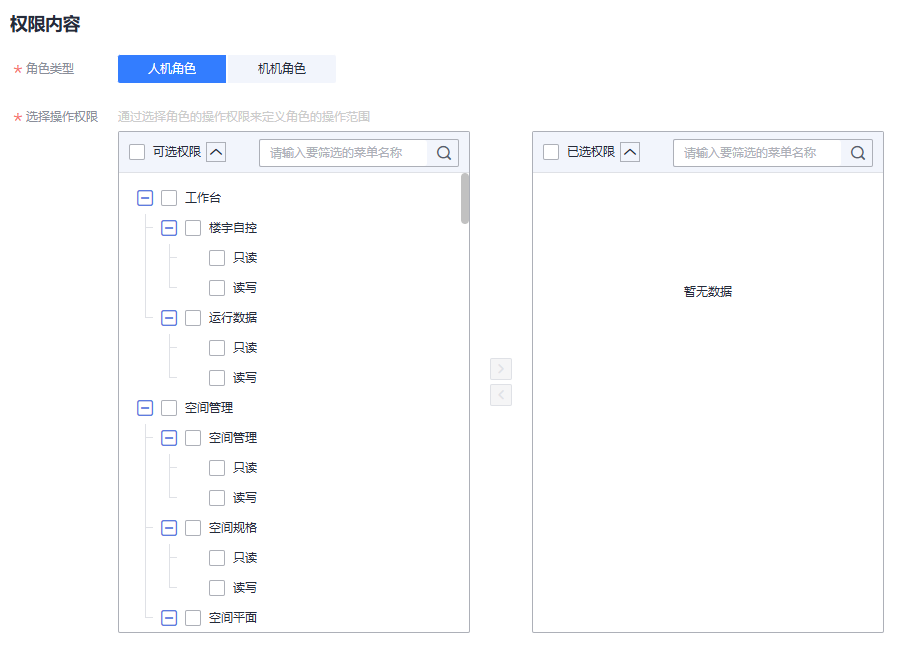Screen dimensions: 899x645
Task: Select the 人机角色 role type tab
Action: [x=172, y=69]
